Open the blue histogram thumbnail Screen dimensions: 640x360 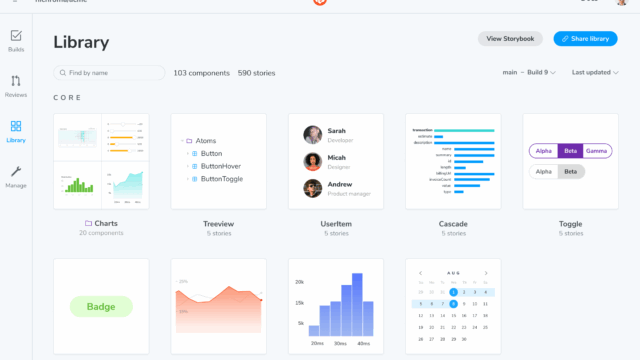click(x=336, y=306)
